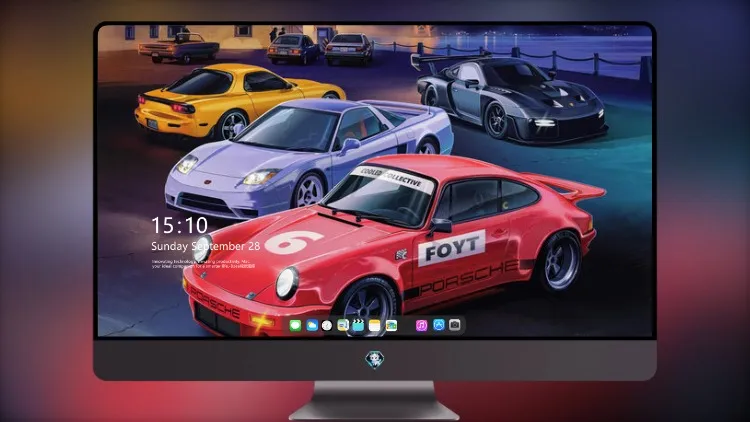Open the blue App Store icon in dock

point(439,325)
